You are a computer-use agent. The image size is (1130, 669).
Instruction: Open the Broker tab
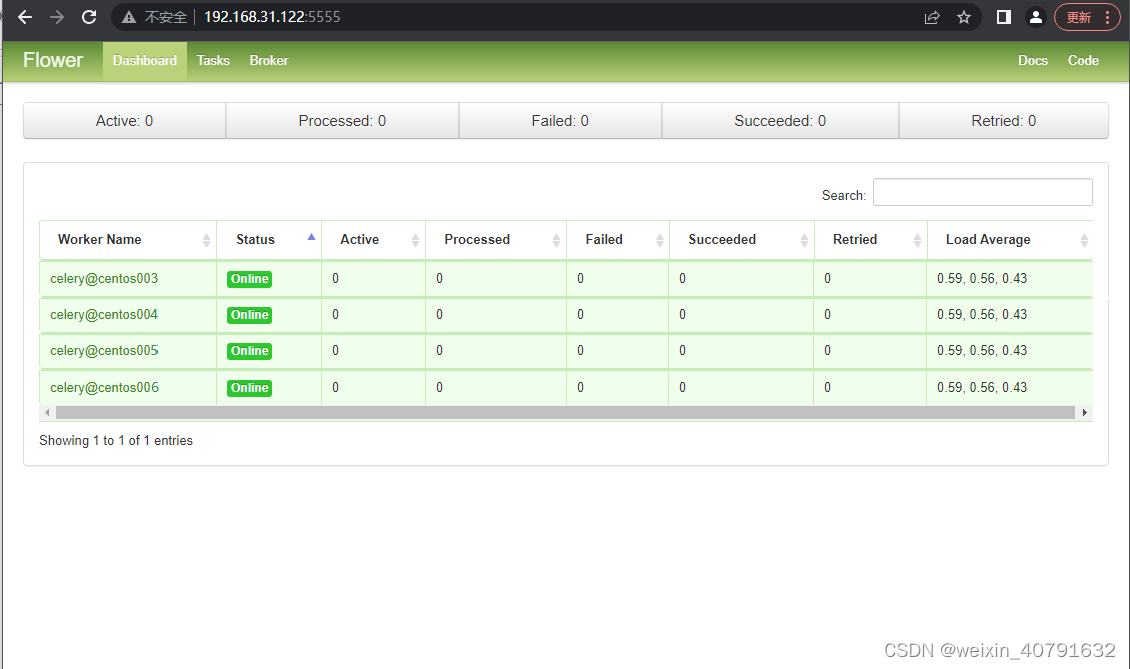coord(269,61)
